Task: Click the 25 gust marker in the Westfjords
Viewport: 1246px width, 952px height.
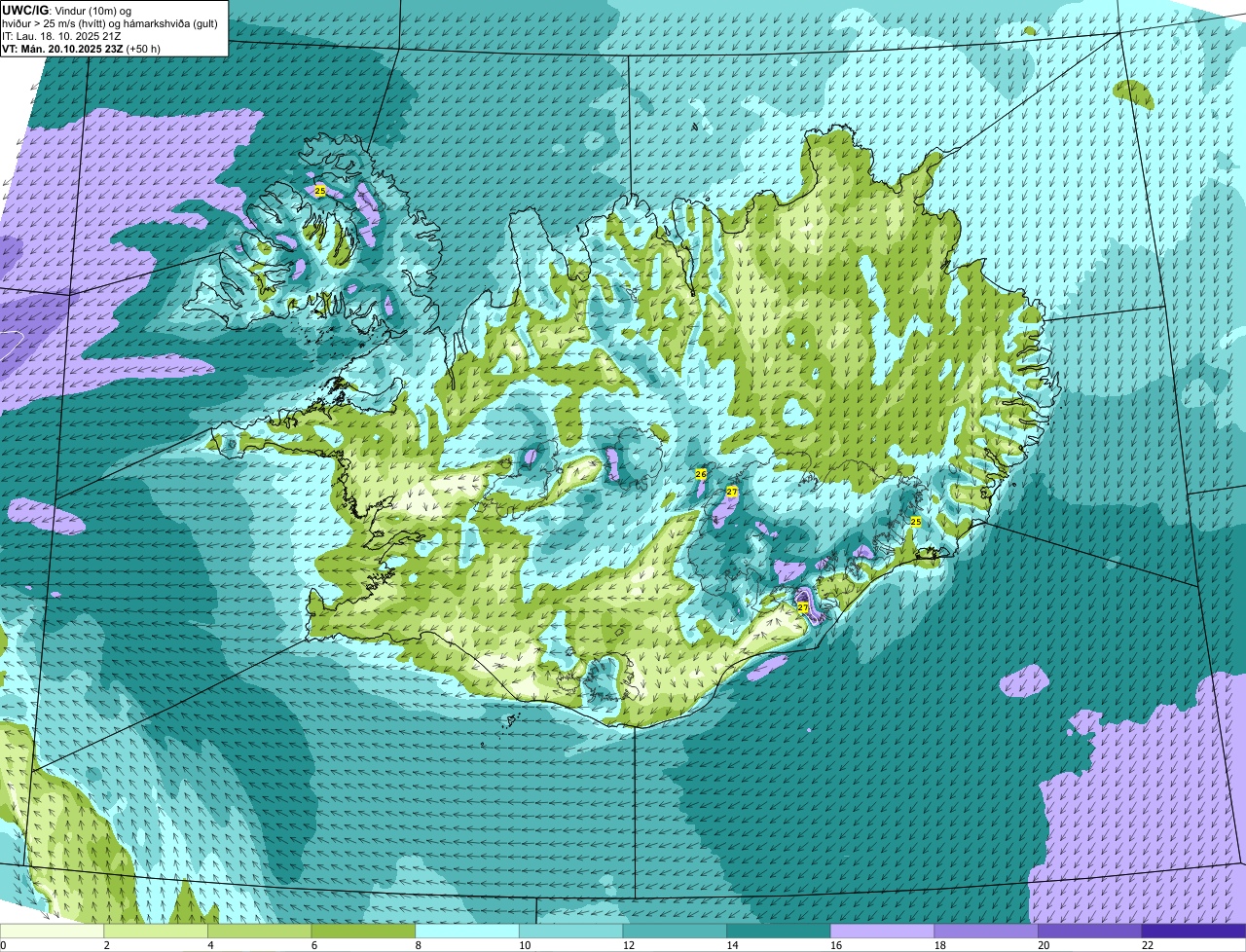Action: 320,191
